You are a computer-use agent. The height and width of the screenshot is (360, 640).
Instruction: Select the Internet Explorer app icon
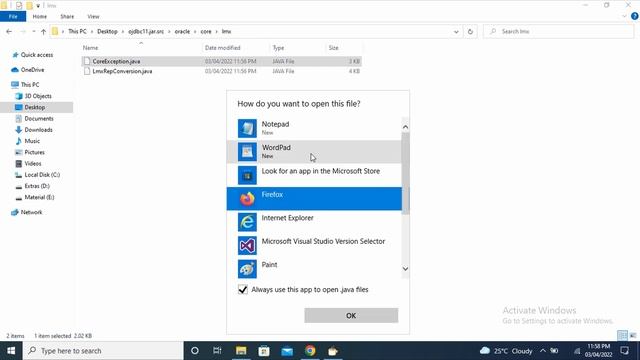247,222
